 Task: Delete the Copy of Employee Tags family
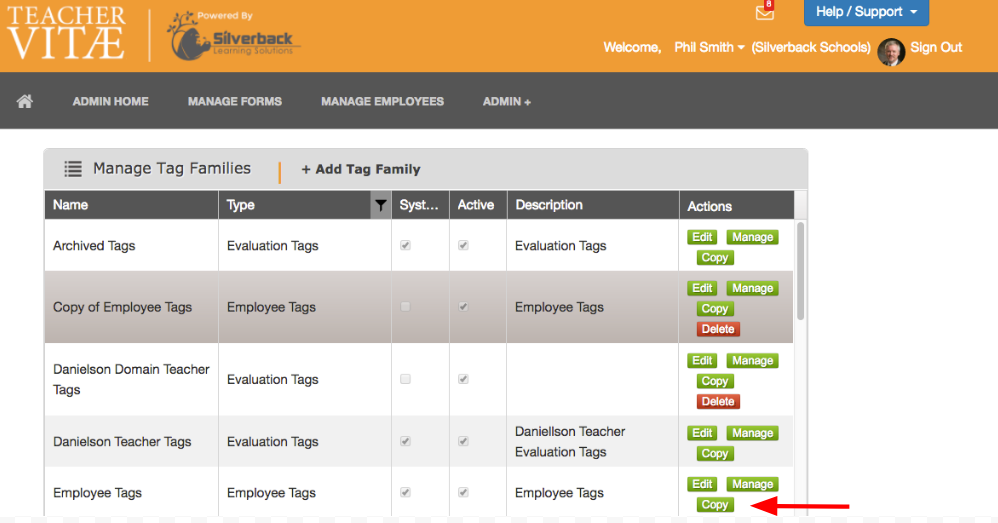click(x=718, y=329)
